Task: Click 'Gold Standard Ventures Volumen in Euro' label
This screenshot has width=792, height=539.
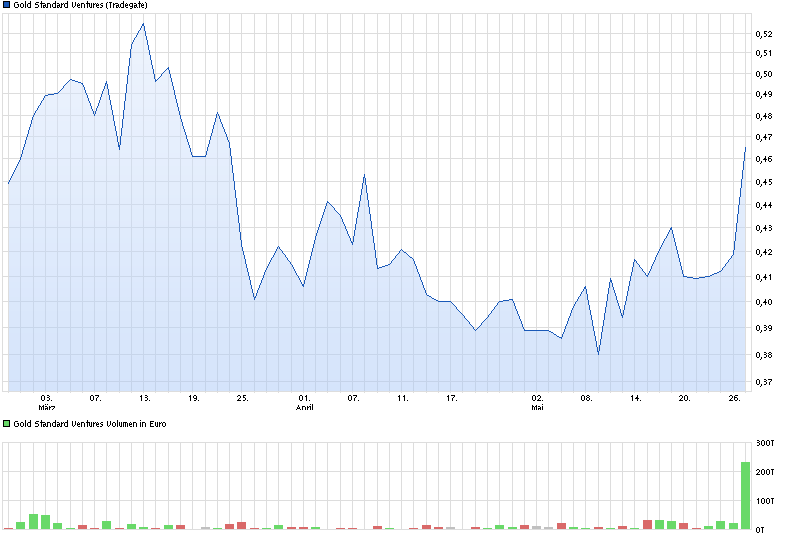Action: tap(89, 424)
